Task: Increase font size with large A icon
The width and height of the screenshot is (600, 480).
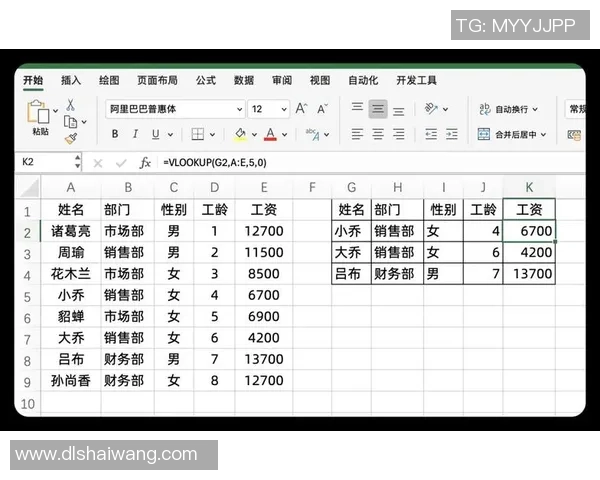Action: 302,109
